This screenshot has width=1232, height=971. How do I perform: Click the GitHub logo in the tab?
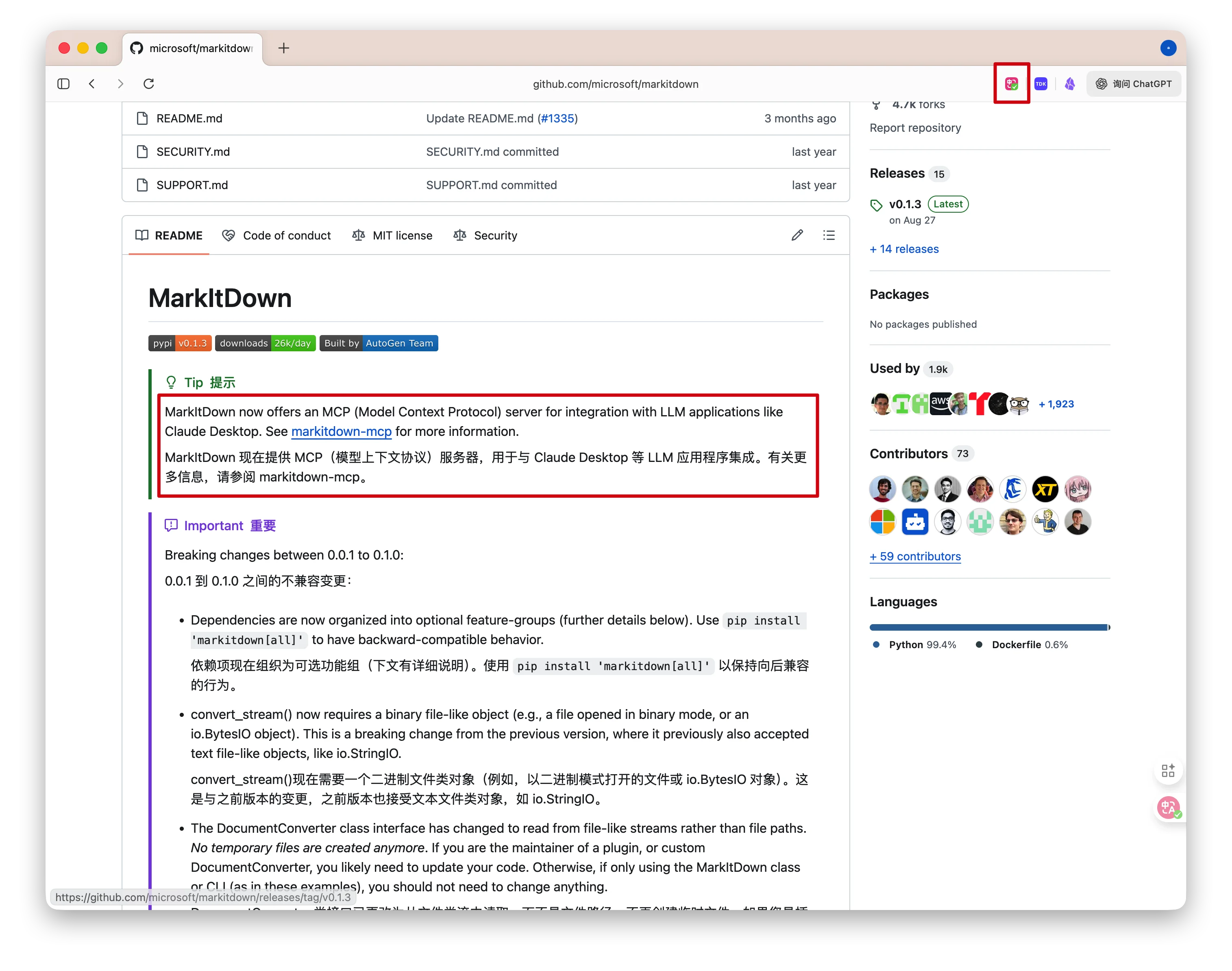(x=136, y=48)
